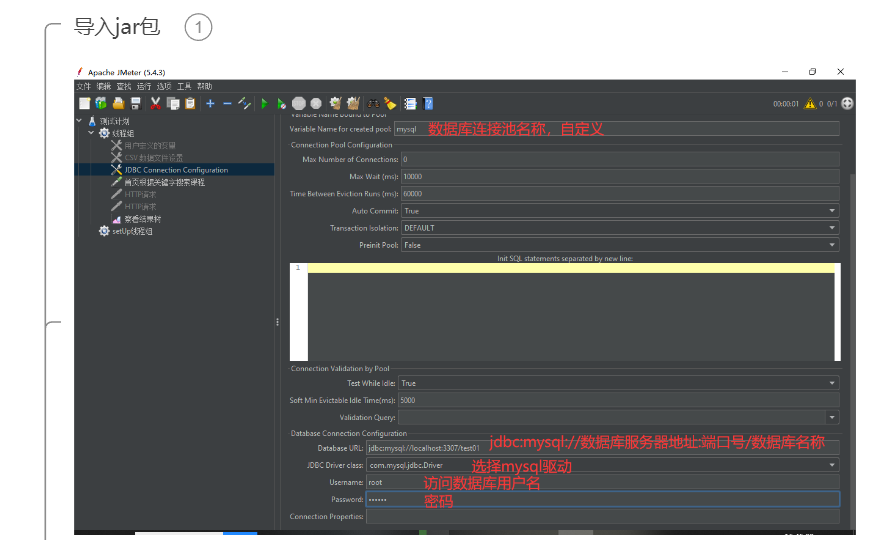Click the New test plan toolbar icon
Viewport: 893px width, 540px height.
coord(84,103)
